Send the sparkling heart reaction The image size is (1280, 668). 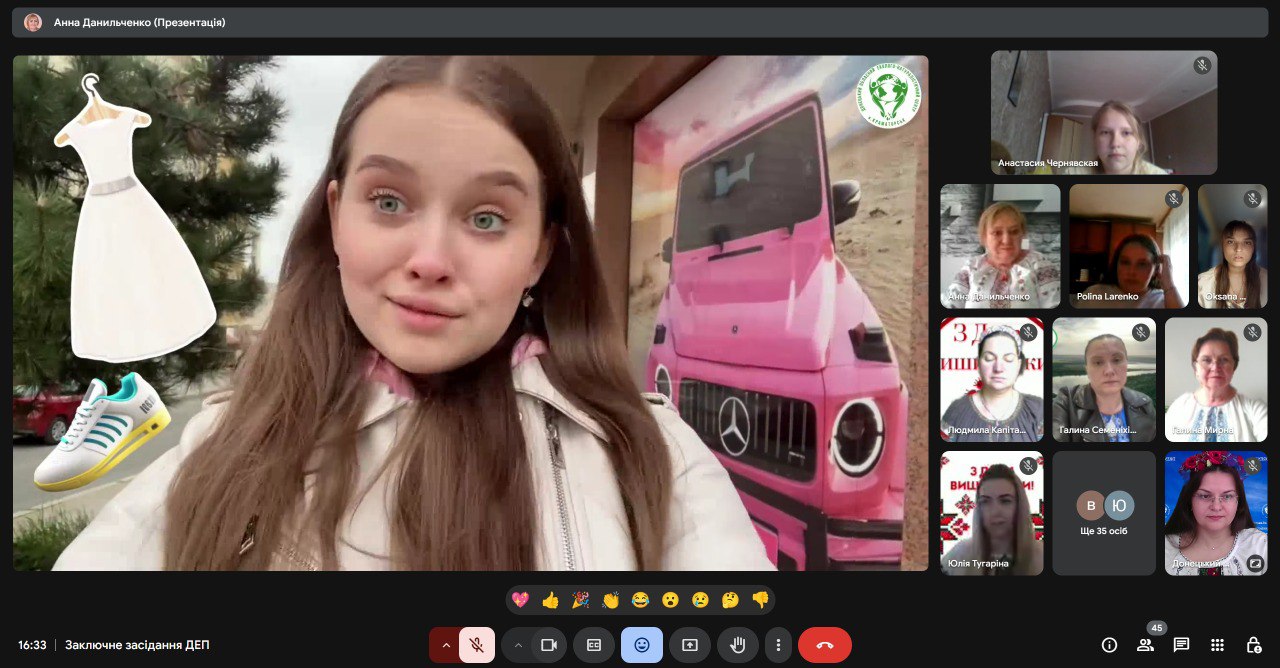[520, 600]
